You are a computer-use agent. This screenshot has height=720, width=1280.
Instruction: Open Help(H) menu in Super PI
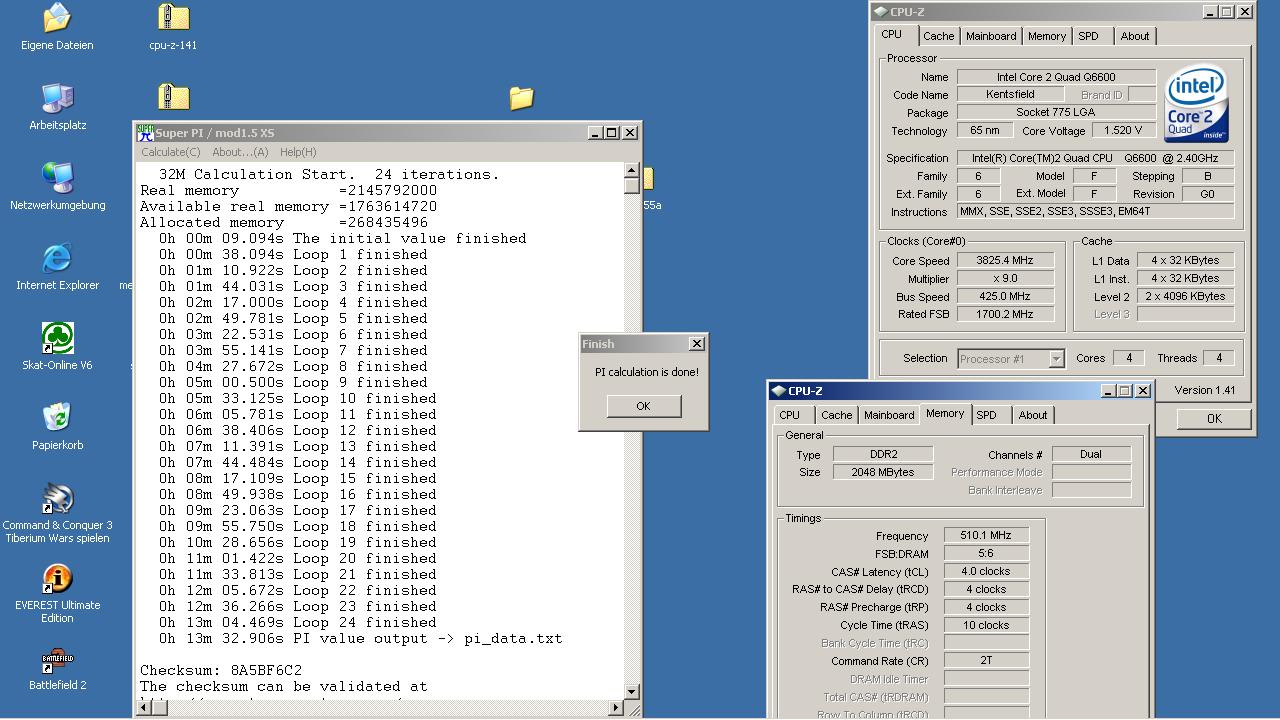298,152
